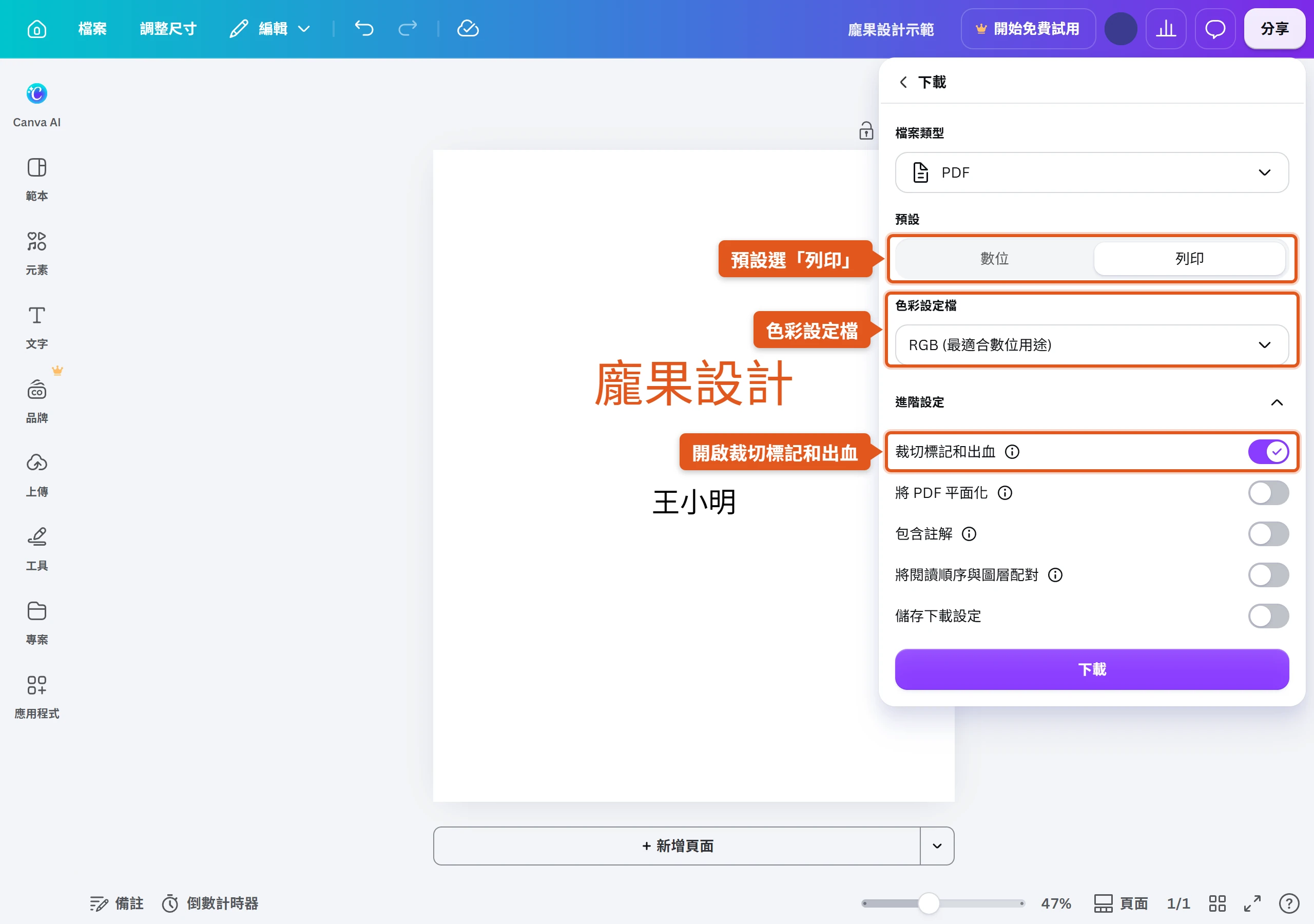Click the cloud save status icon
Viewport: 1314px width, 924px height.
pos(468,28)
